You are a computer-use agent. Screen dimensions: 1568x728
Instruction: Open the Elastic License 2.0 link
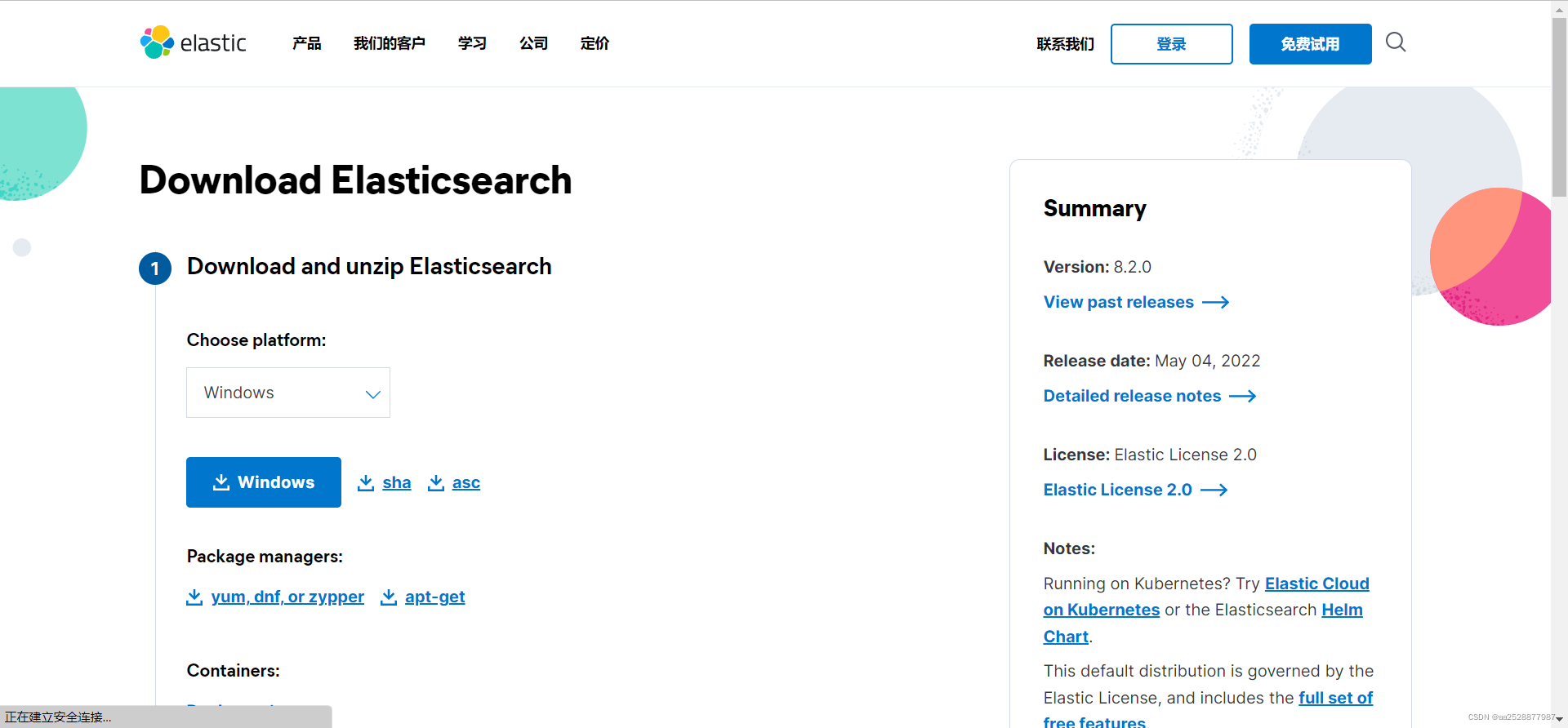[x=1118, y=490]
